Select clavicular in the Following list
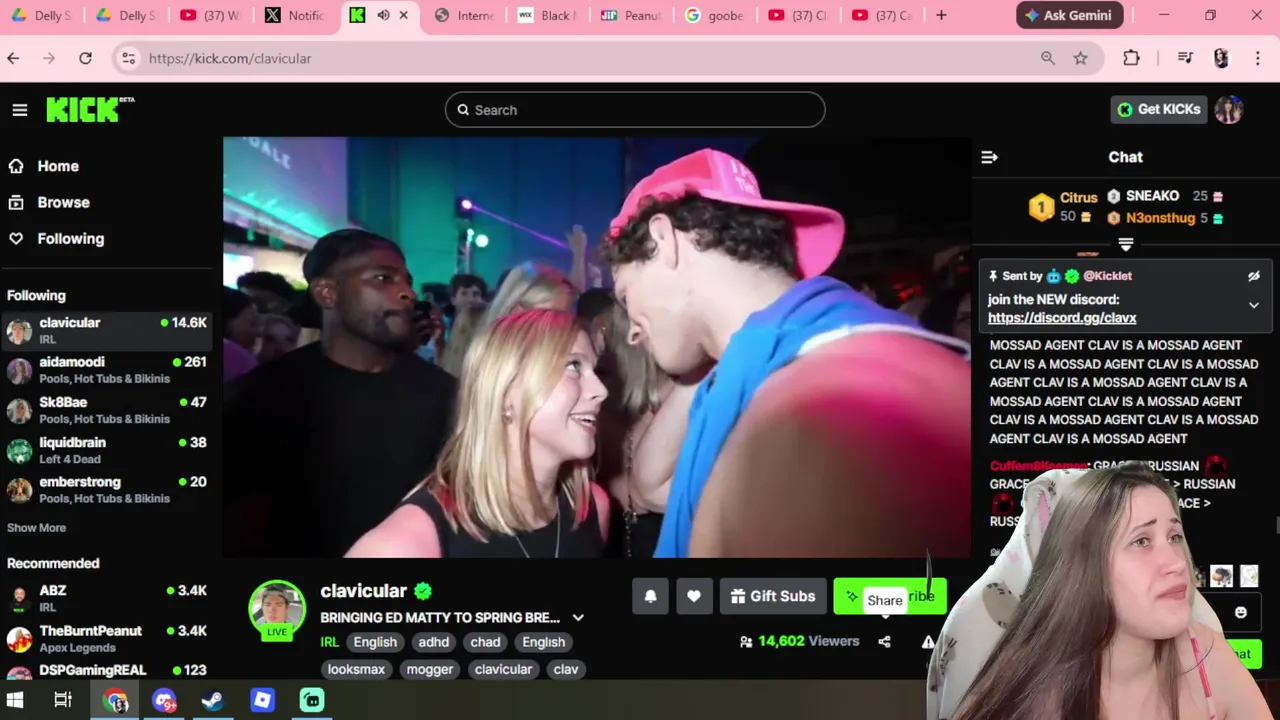The width and height of the screenshot is (1280, 720). pyautogui.click(x=106, y=331)
